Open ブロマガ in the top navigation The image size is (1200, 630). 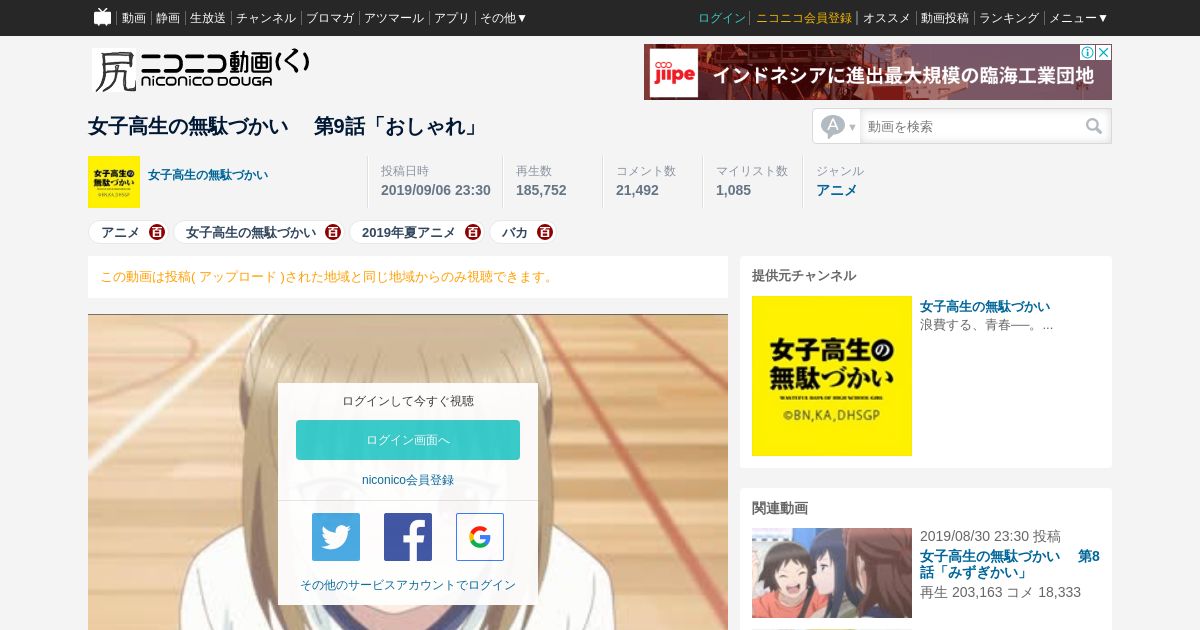(x=330, y=18)
